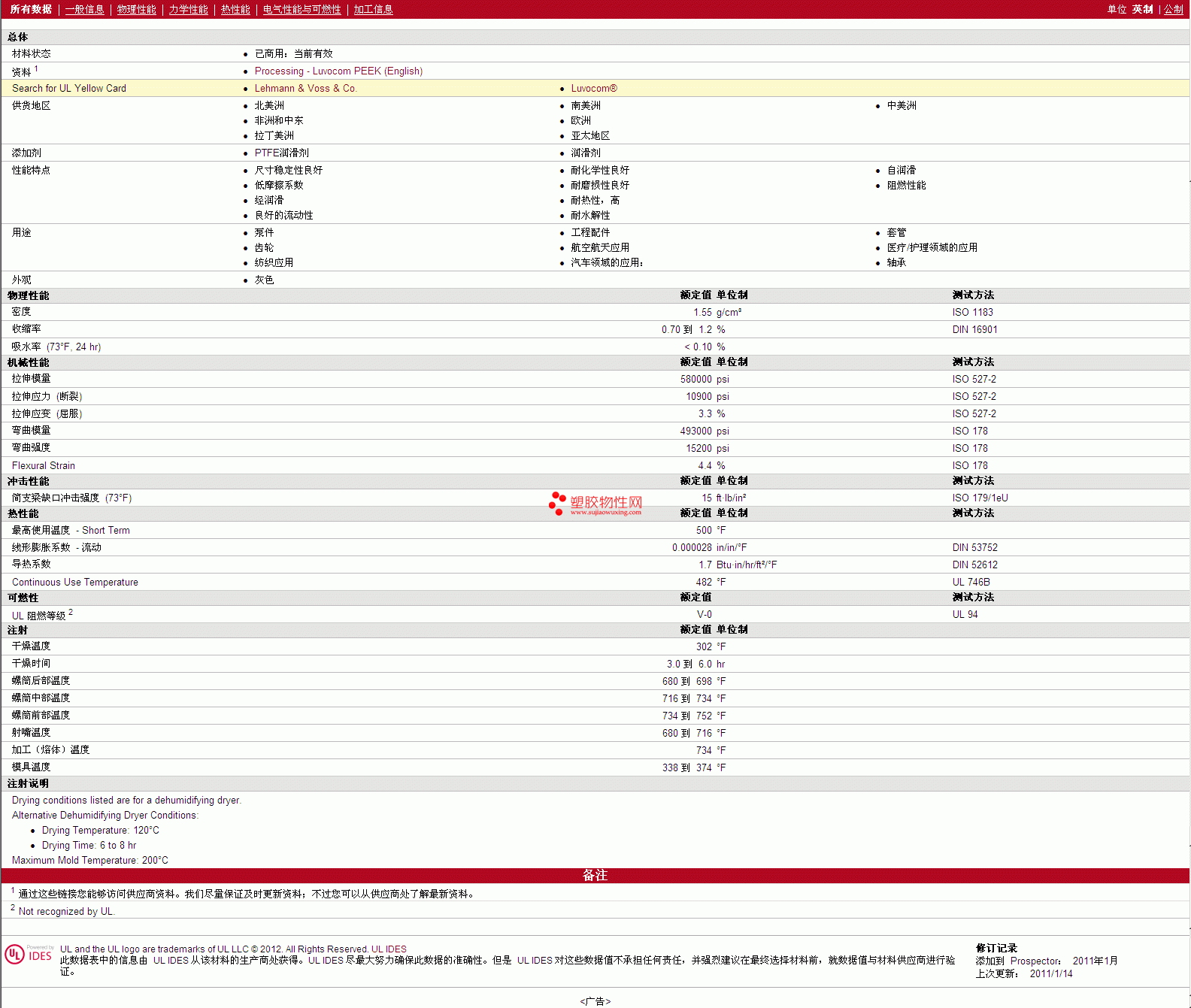Open the 所有数据 tab
1191x1008 pixels.
[x=31, y=9]
